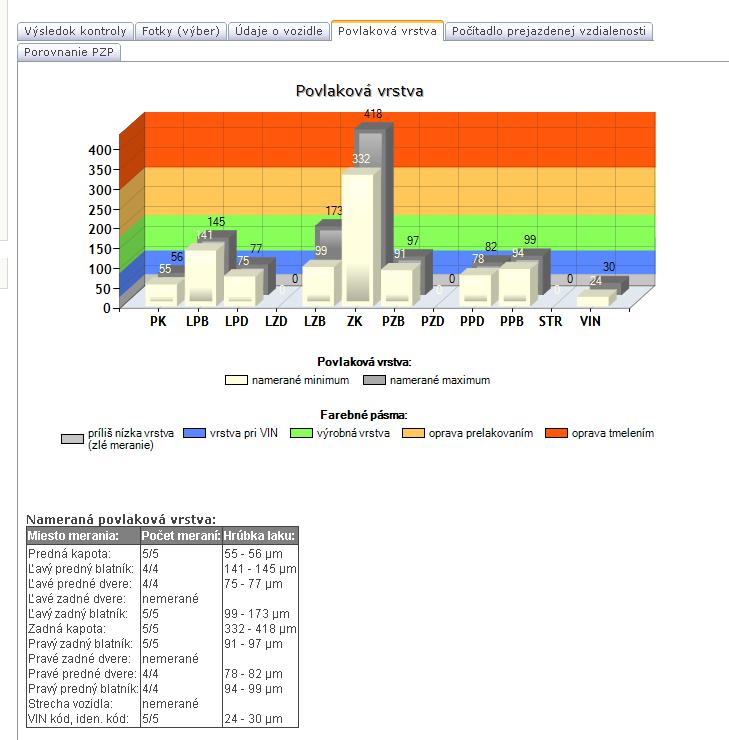Screen dimensions: 729x740
Task: Click the 332 - 418 µm thickness value
Action: [x=260, y=629]
